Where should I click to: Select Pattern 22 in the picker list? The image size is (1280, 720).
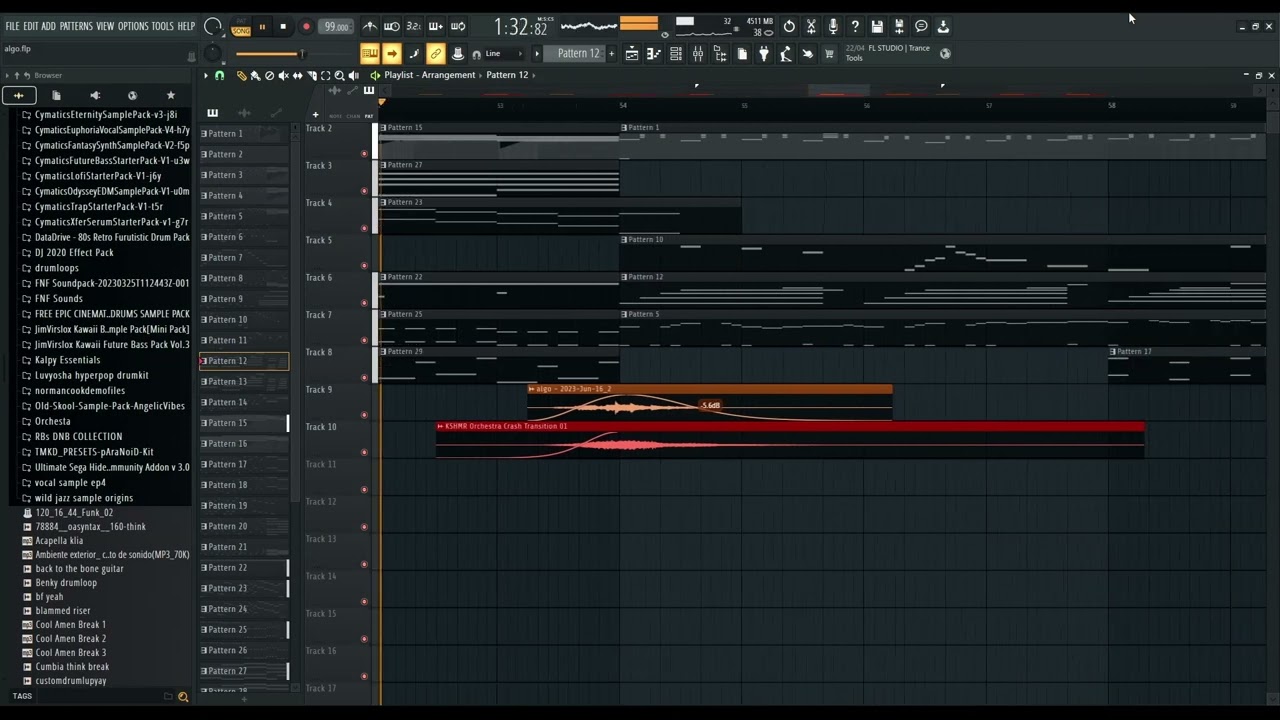[244, 568]
